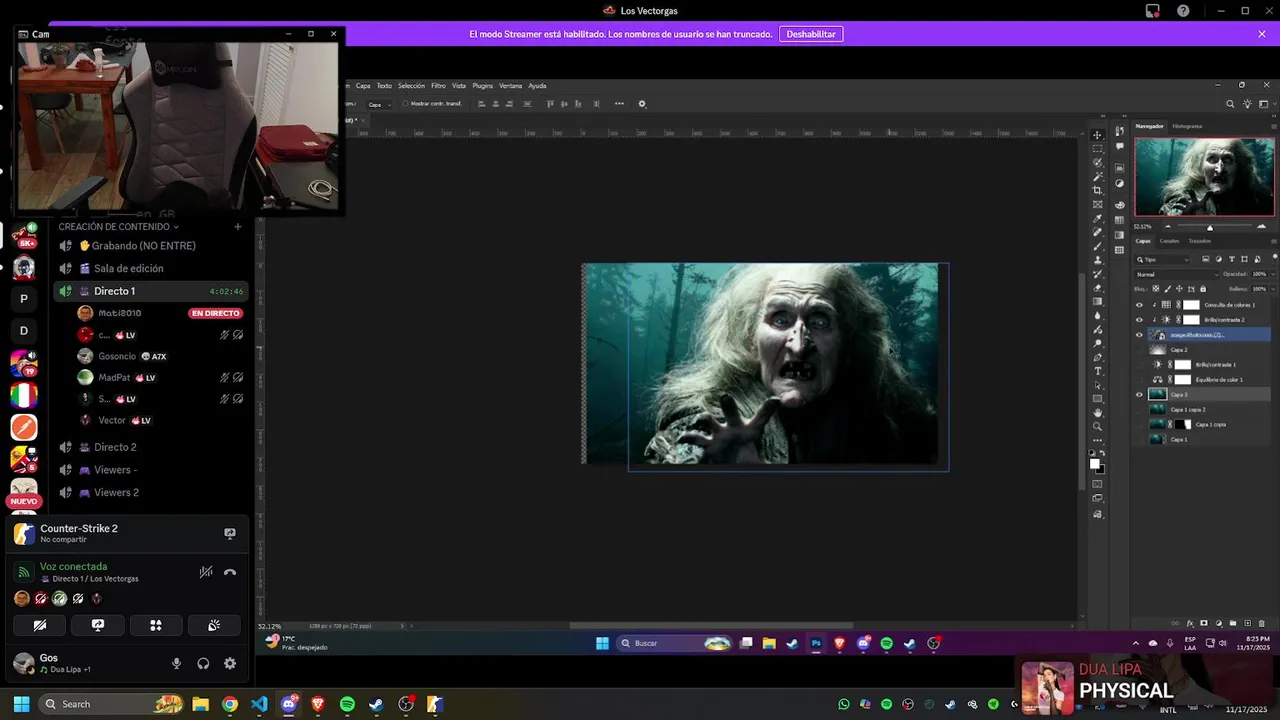Open Discord user settings gear
The height and width of the screenshot is (720, 1280).
[x=230, y=663]
